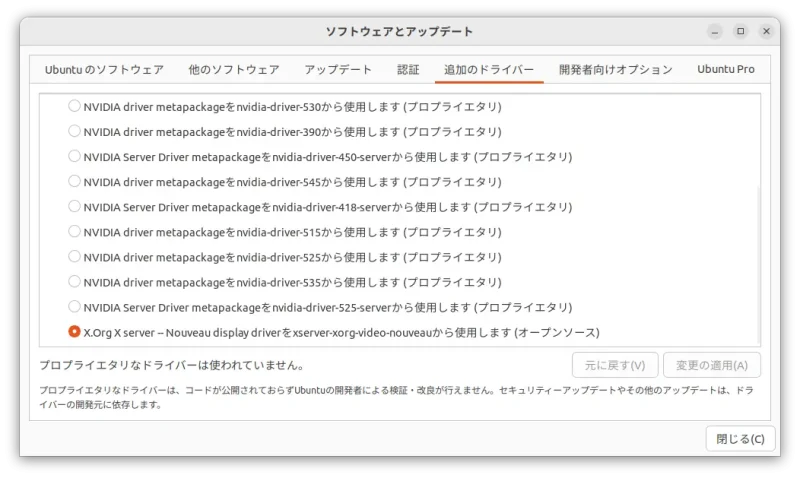The image size is (800, 478).
Task: Open the 認証 tab
Action: (x=408, y=69)
